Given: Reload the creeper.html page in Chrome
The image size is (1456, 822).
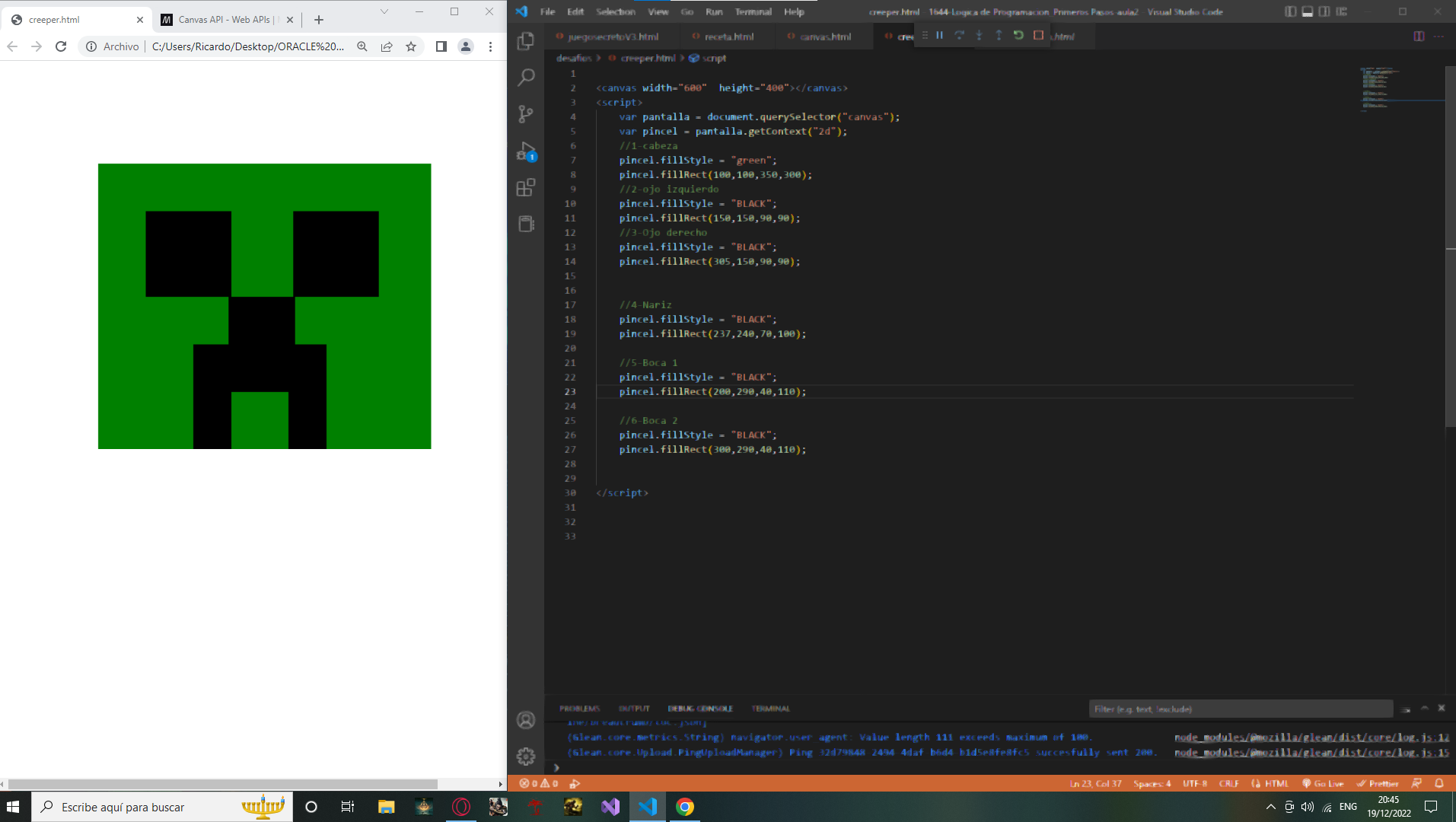Looking at the screenshot, I should (61, 46).
